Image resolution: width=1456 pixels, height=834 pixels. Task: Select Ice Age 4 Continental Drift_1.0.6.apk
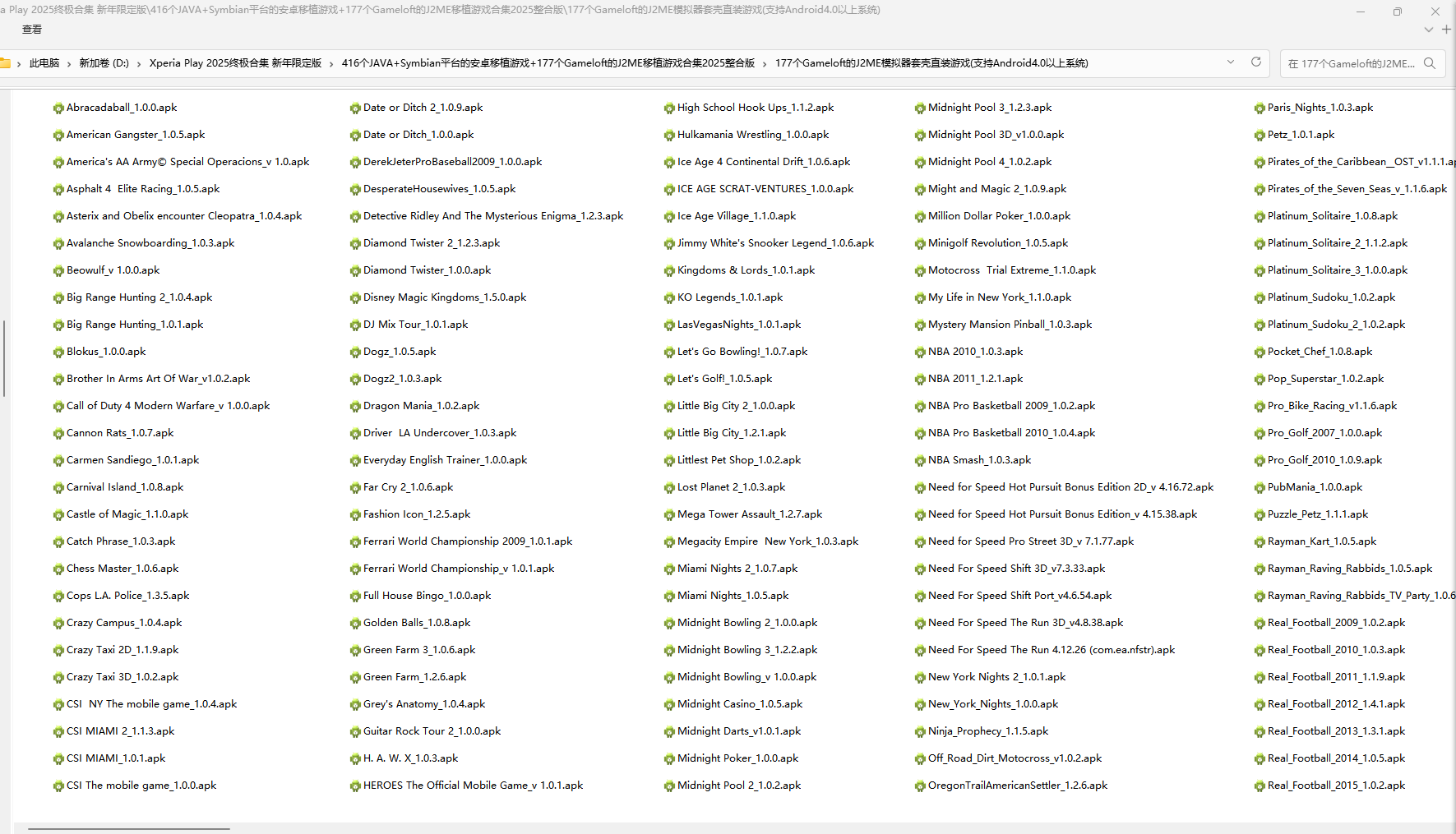pos(764,162)
